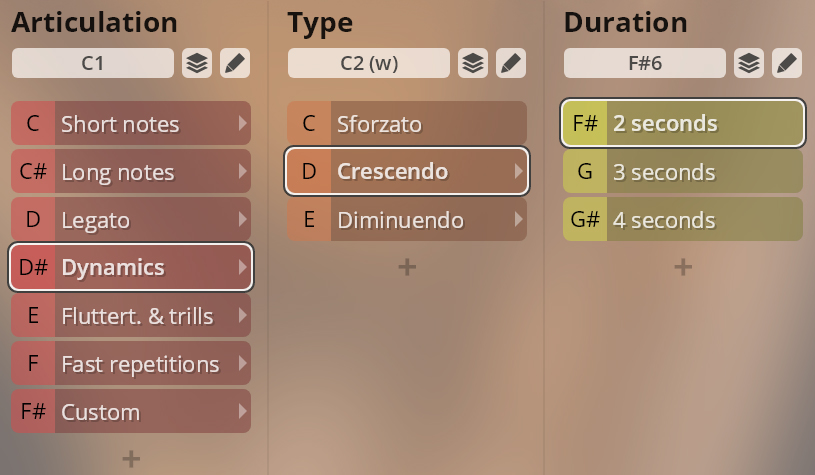Add a new articulation with plus icon
Image resolution: width=815 pixels, height=475 pixels.
coord(131,459)
